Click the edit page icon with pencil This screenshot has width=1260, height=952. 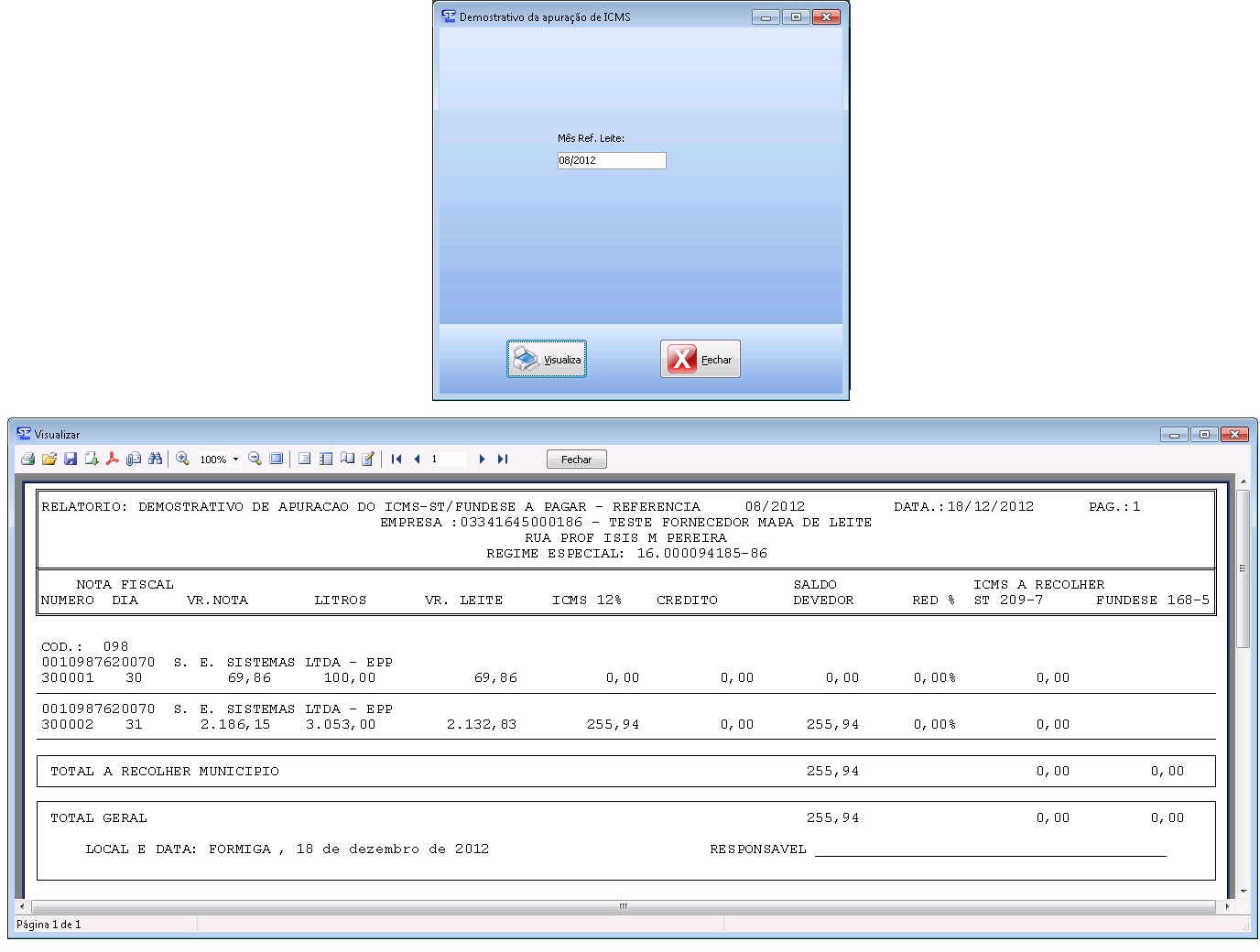point(368,459)
